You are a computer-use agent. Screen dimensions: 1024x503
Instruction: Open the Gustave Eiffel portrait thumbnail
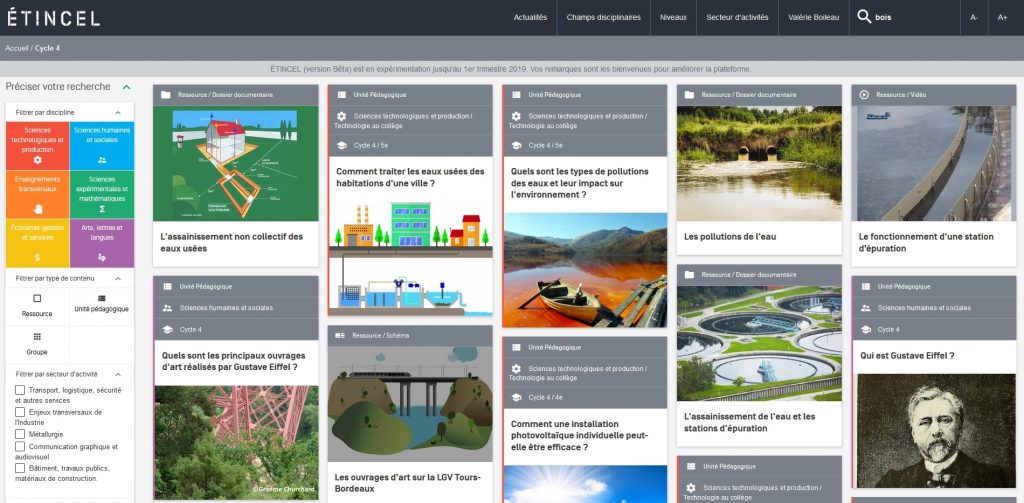(934, 431)
